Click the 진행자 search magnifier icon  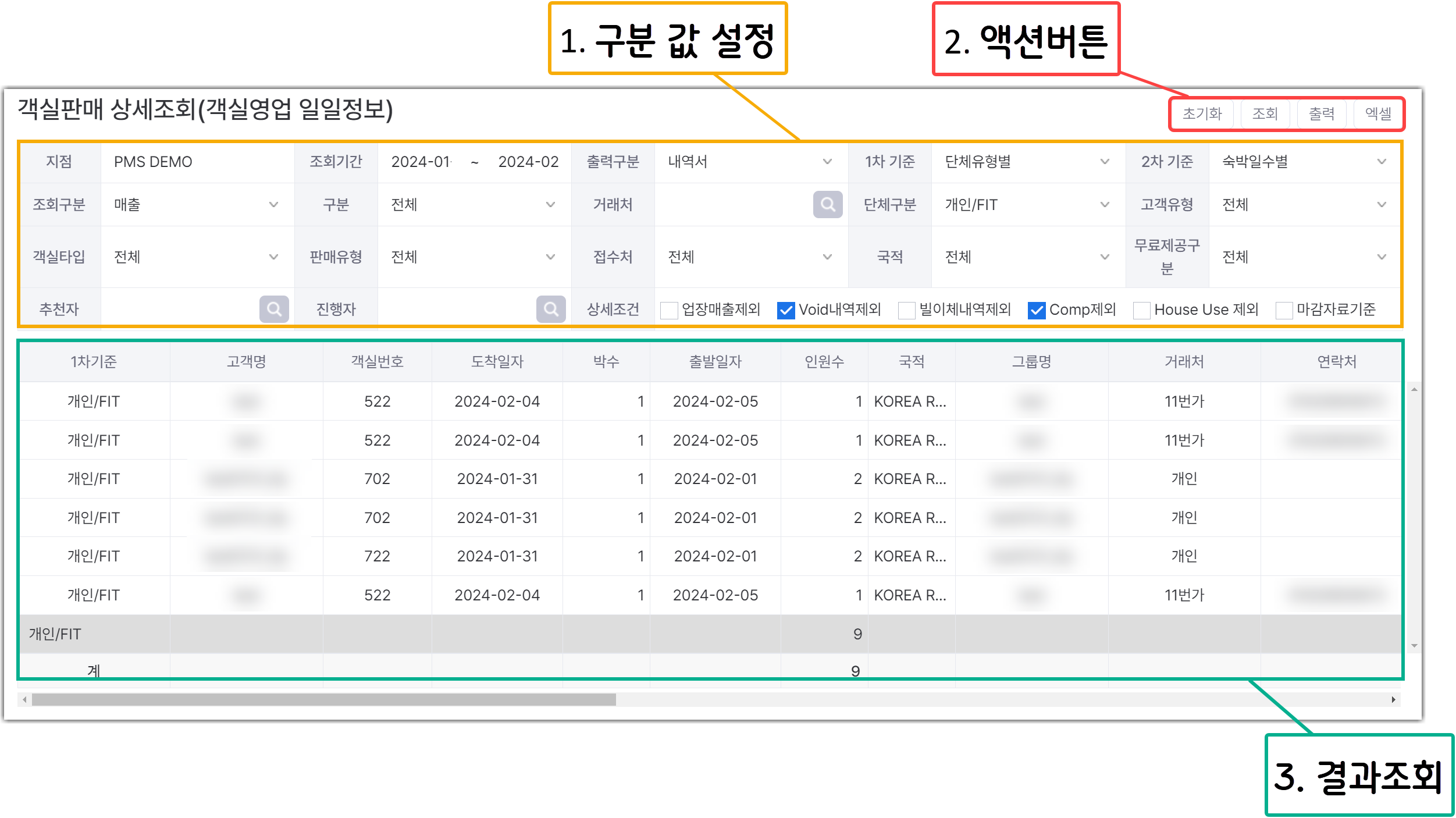(x=550, y=309)
